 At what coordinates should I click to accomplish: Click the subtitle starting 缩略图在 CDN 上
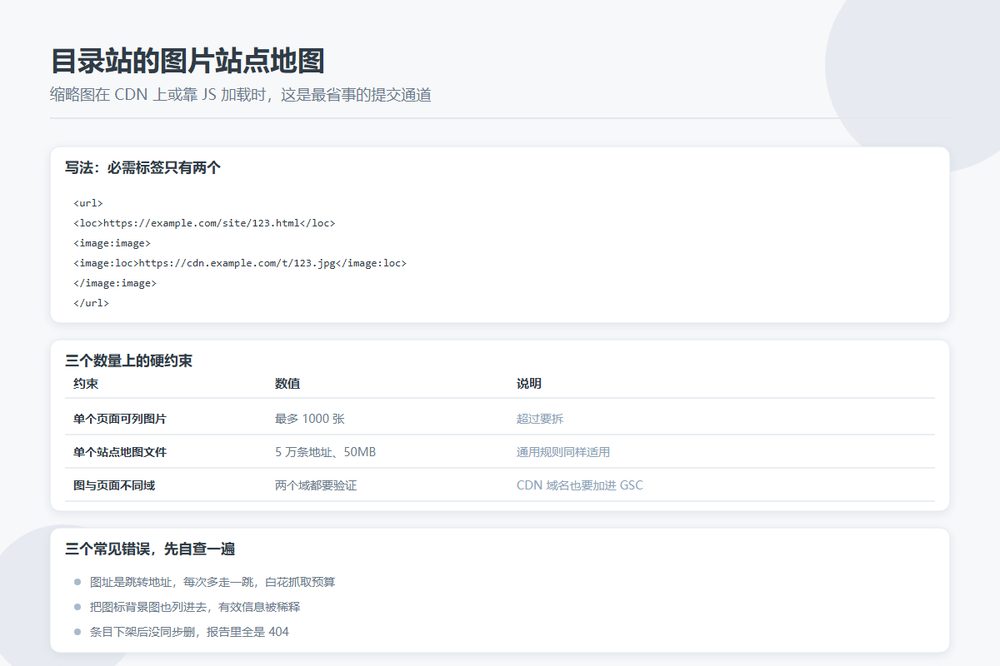click(240, 95)
